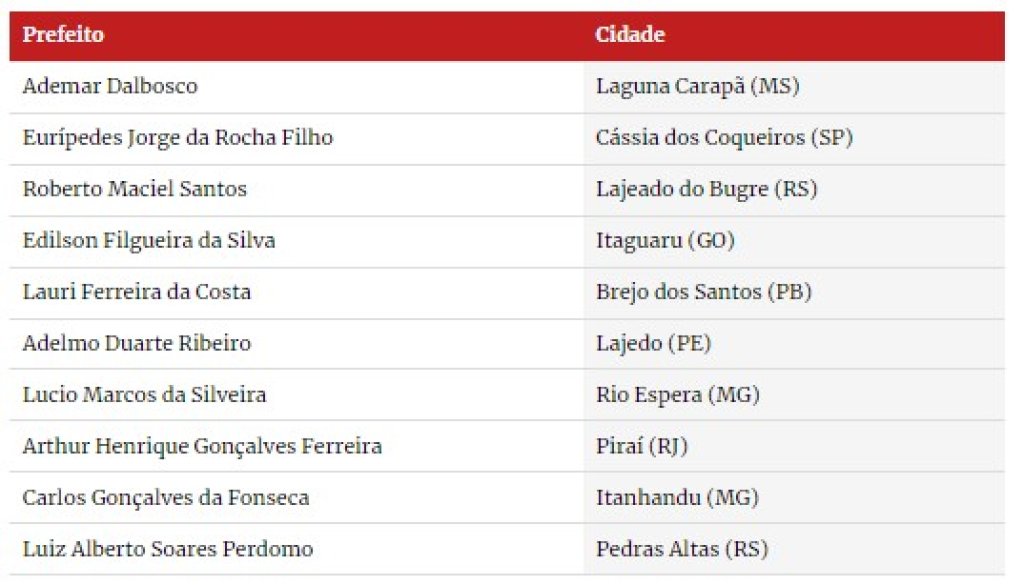Select Carlos Gonçalves da Fonseca name

(x=166, y=498)
